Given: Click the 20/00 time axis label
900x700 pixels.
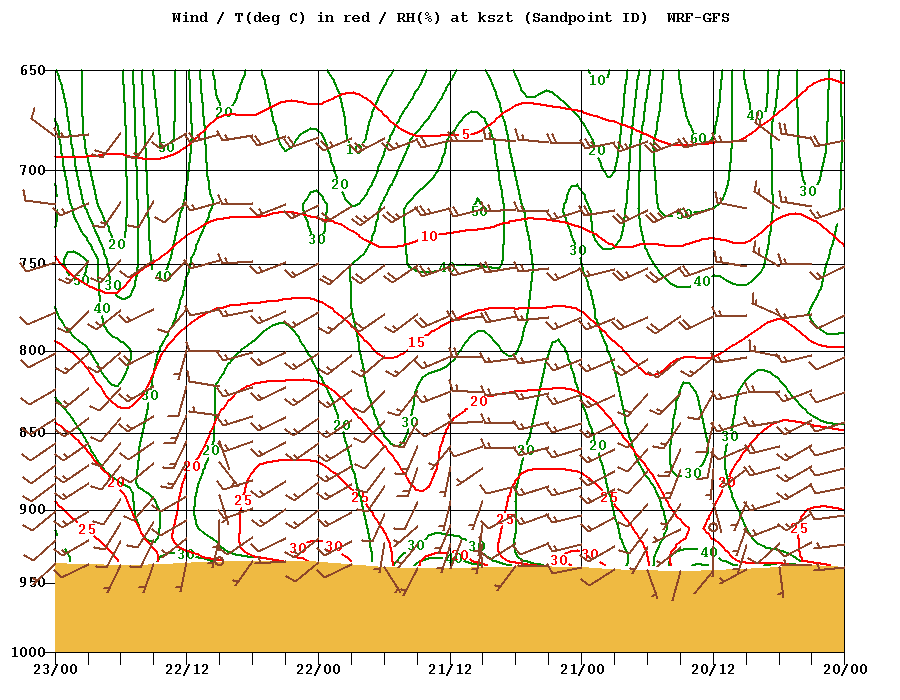Looking at the screenshot, I should click(845, 670).
